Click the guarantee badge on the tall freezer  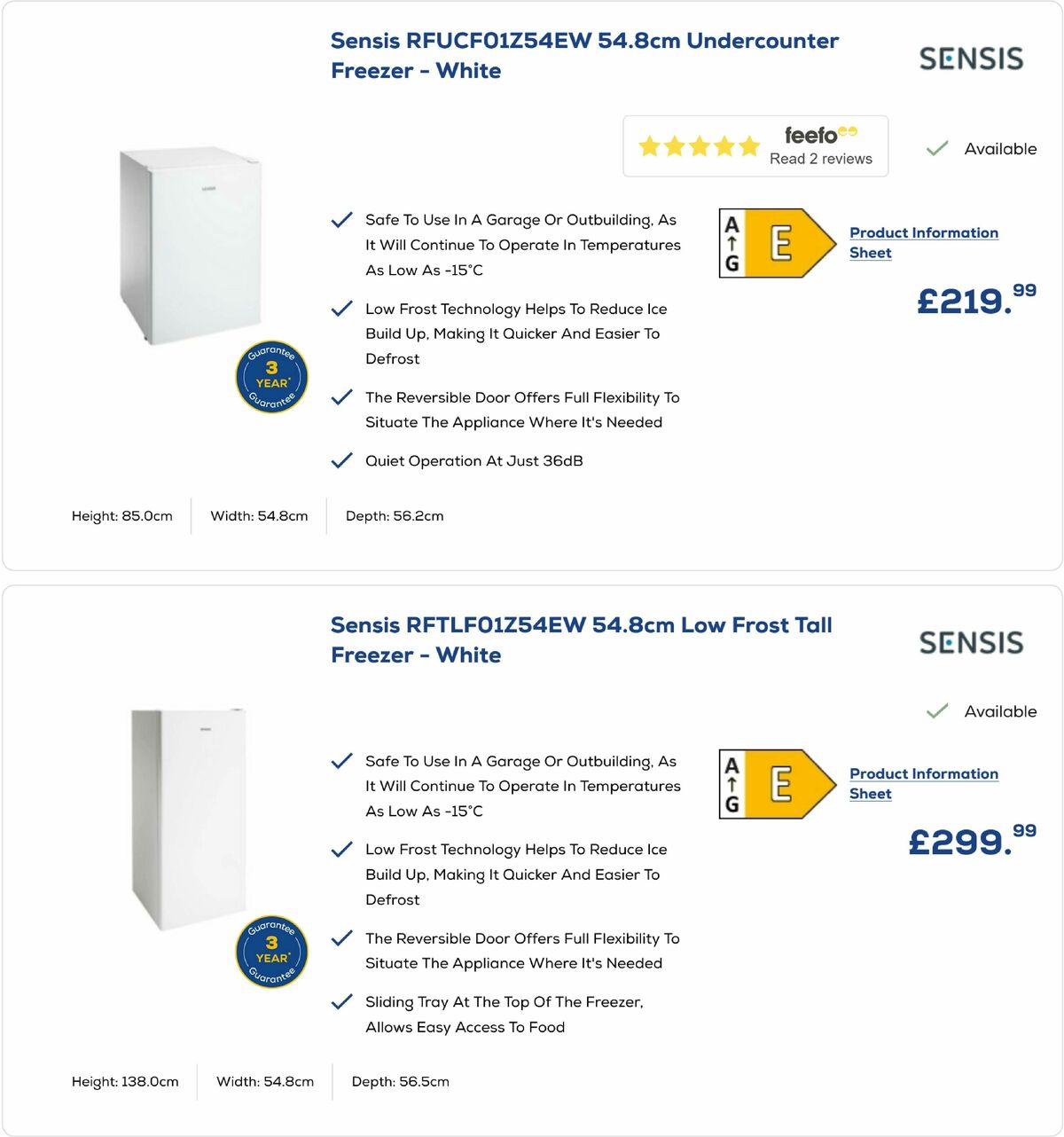(x=271, y=951)
